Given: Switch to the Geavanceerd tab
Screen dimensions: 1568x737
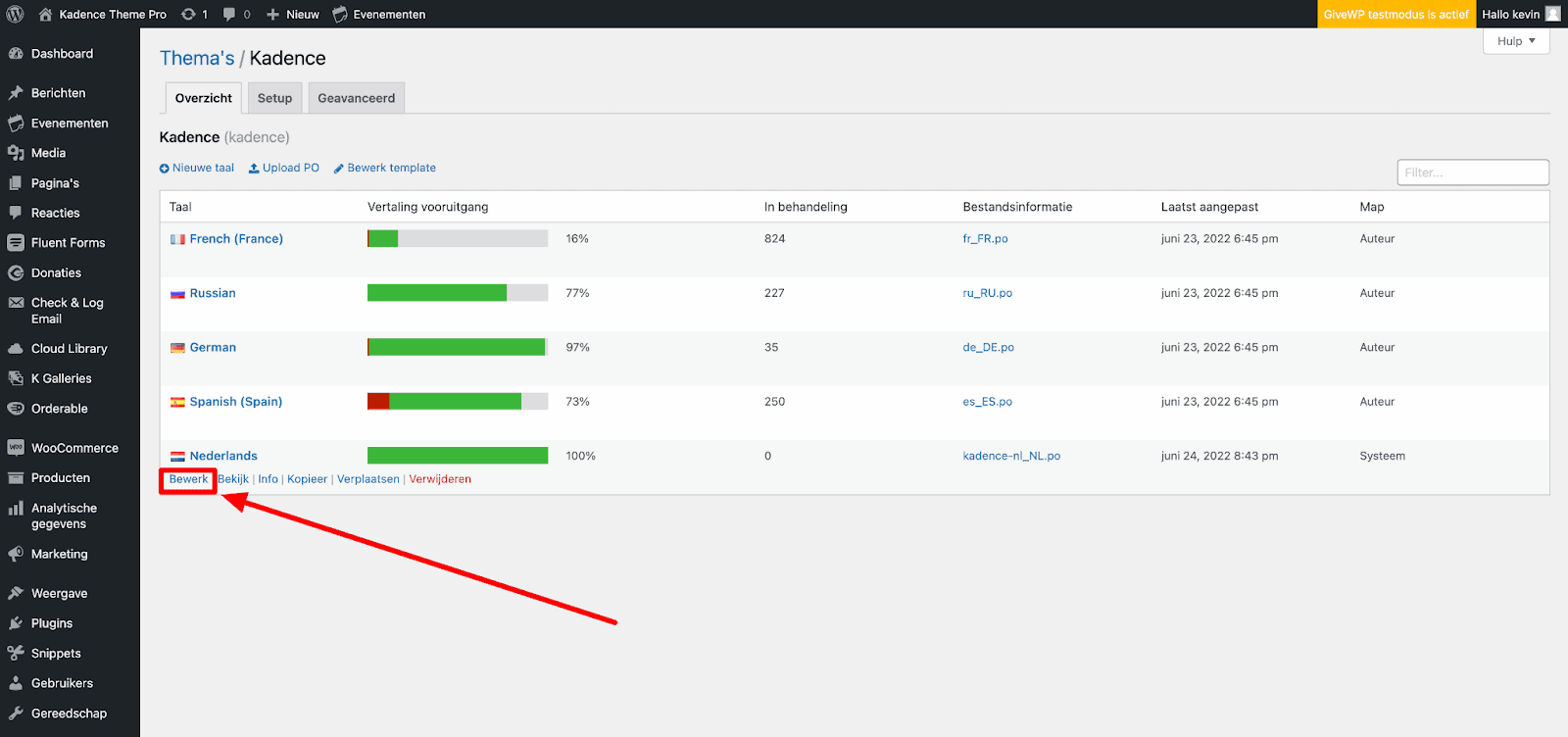Looking at the screenshot, I should pos(356,98).
